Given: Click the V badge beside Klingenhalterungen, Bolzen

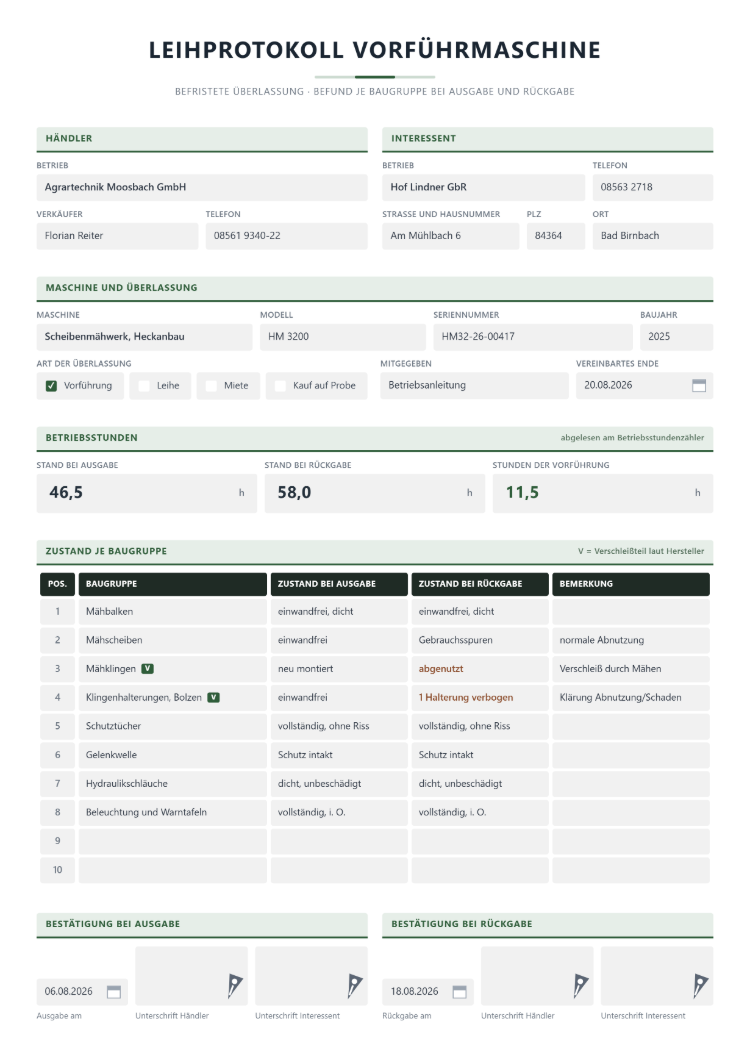Looking at the screenshot, I should (213, 698).
